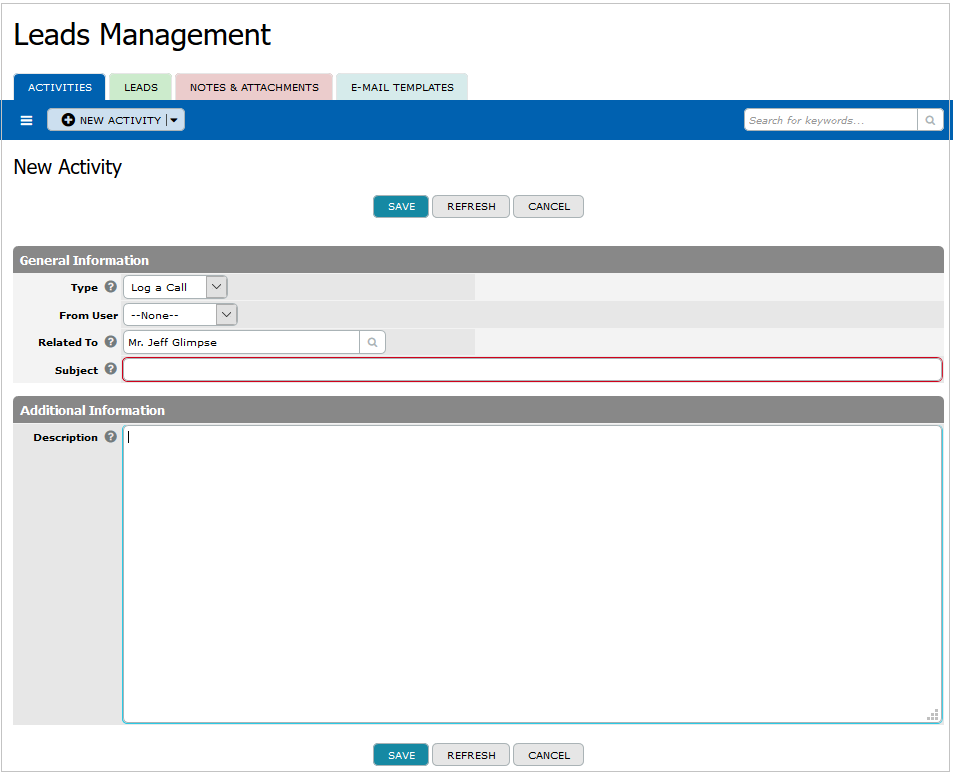Image resolution: width=953 pixels, height=777 pixels.
Task: Click the help icon beside Description
Action: click(x=111, y=437)
